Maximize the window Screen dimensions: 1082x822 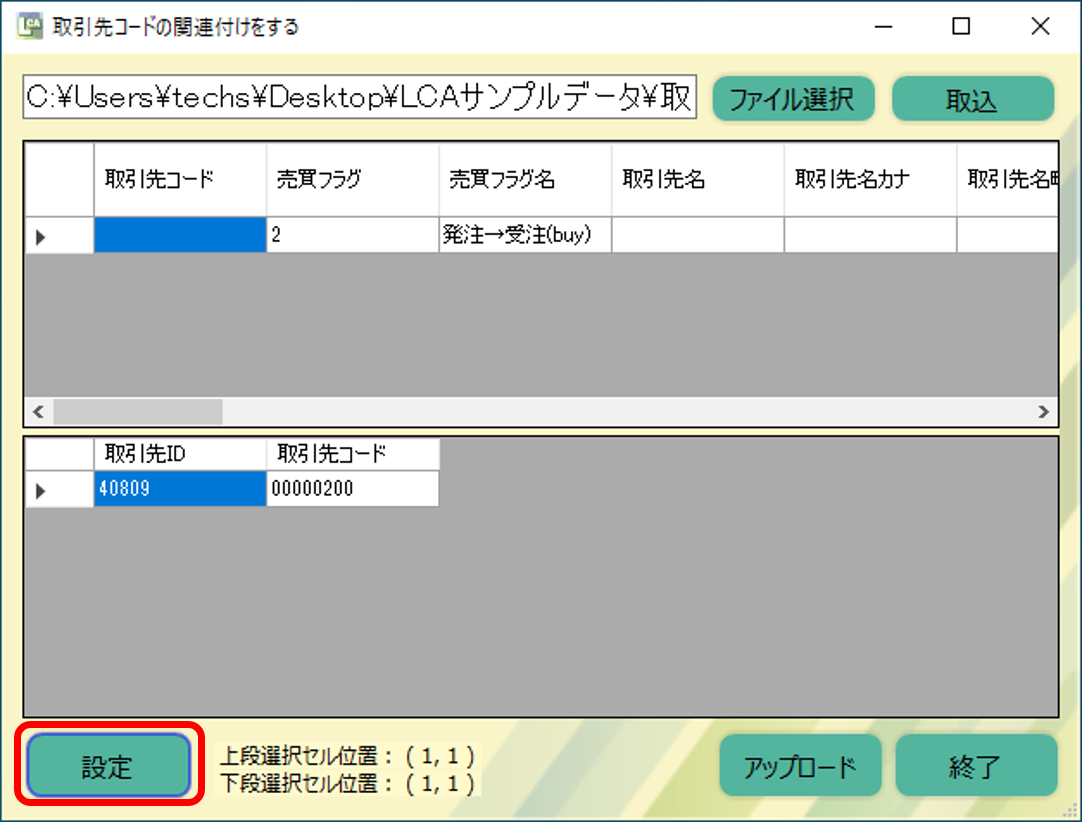pos(961,27)
